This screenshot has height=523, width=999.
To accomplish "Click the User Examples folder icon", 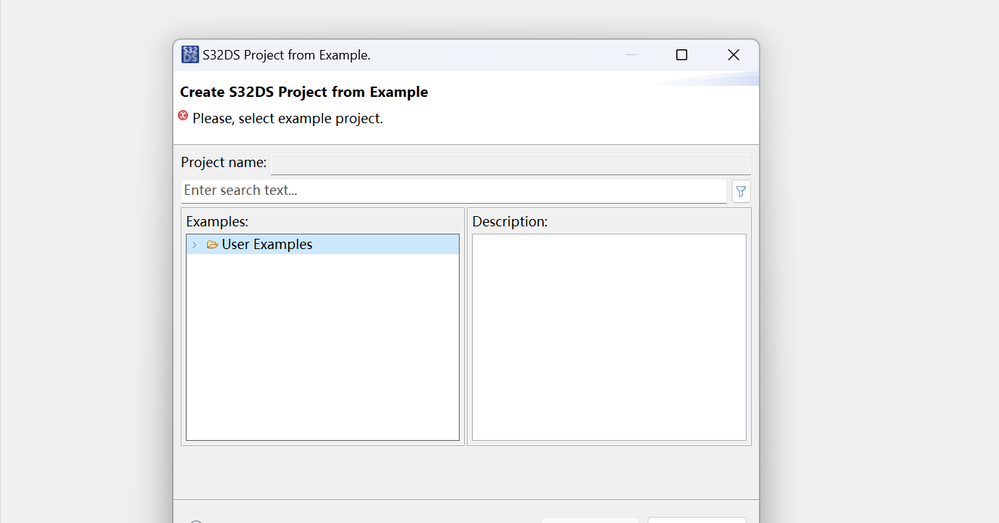I will [212, 245].
